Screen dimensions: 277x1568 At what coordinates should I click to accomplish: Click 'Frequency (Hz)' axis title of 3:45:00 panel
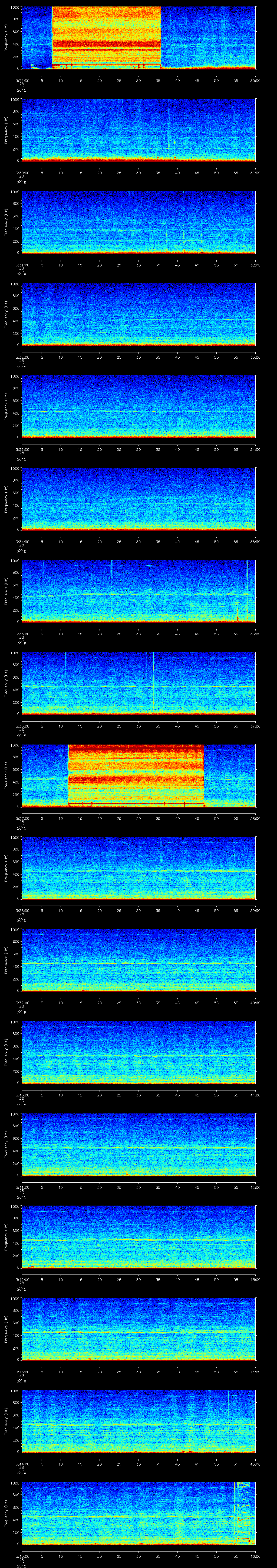[x=6, y=1513]
